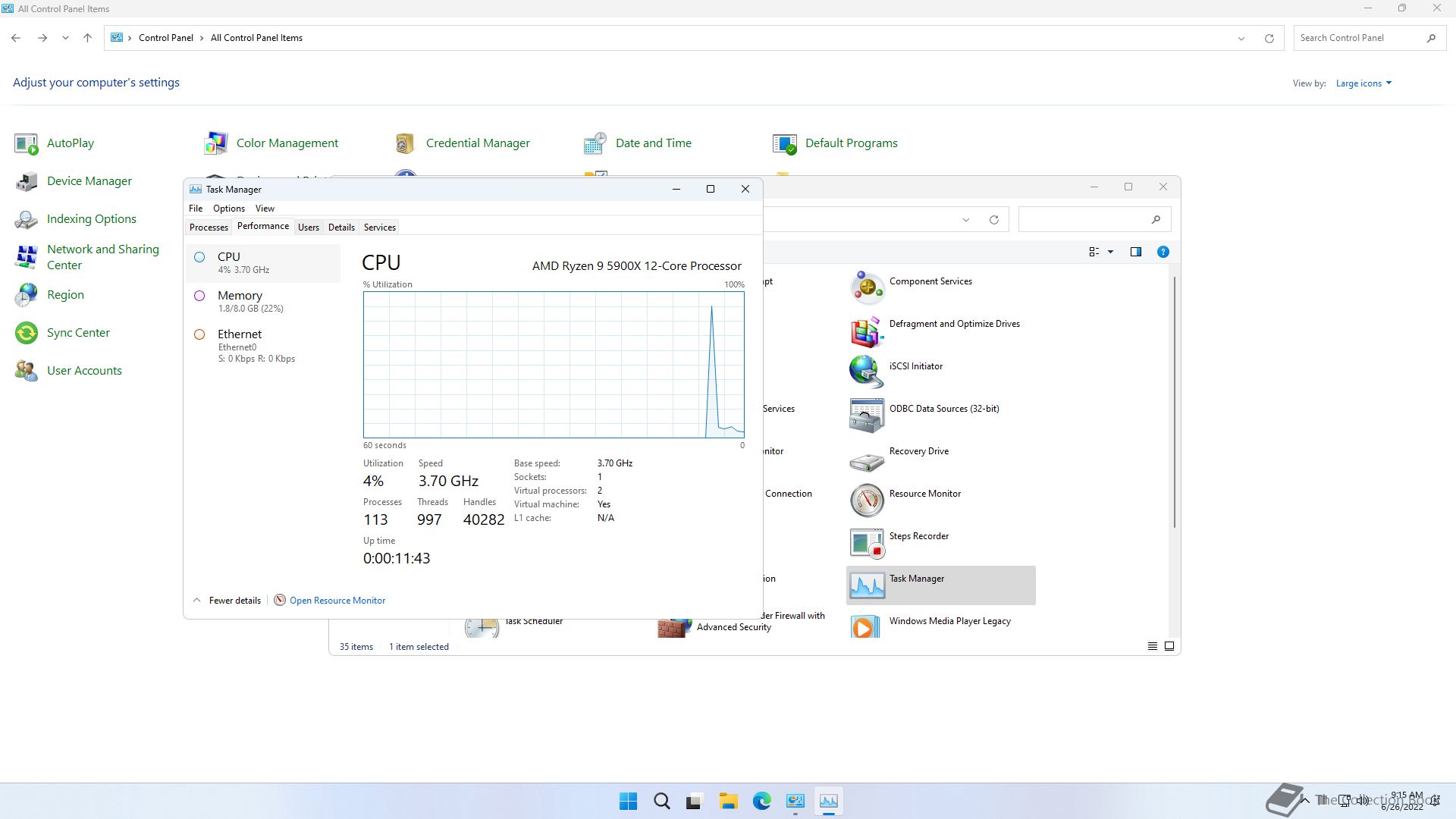Click the Windows Start button on the taskbar

pyautogui.click(x=628, y=801)
